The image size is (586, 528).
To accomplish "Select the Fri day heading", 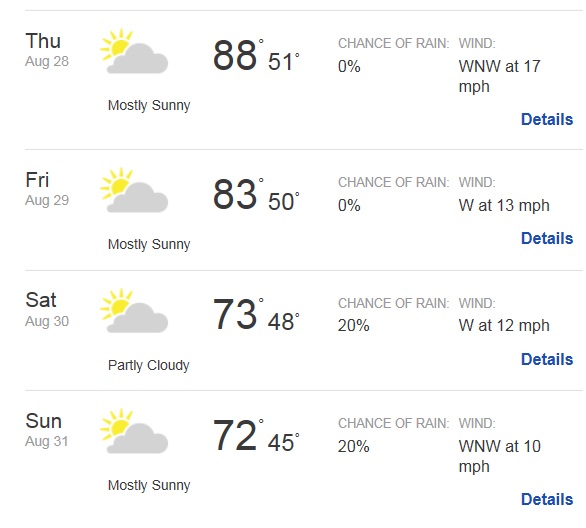I will coord(37,180).
